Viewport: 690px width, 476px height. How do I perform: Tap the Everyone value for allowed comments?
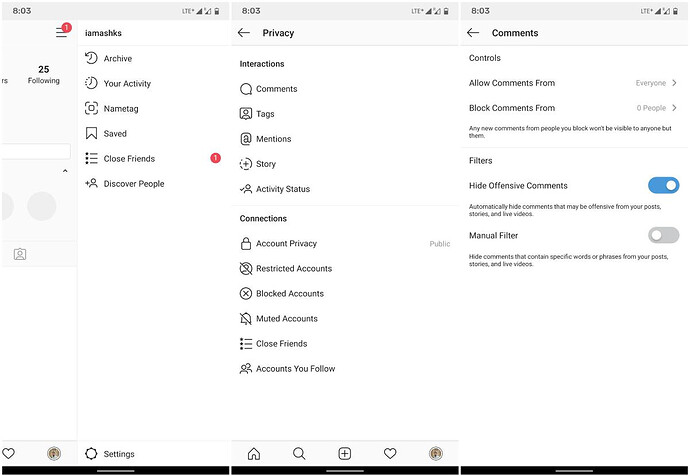point(650,83)
